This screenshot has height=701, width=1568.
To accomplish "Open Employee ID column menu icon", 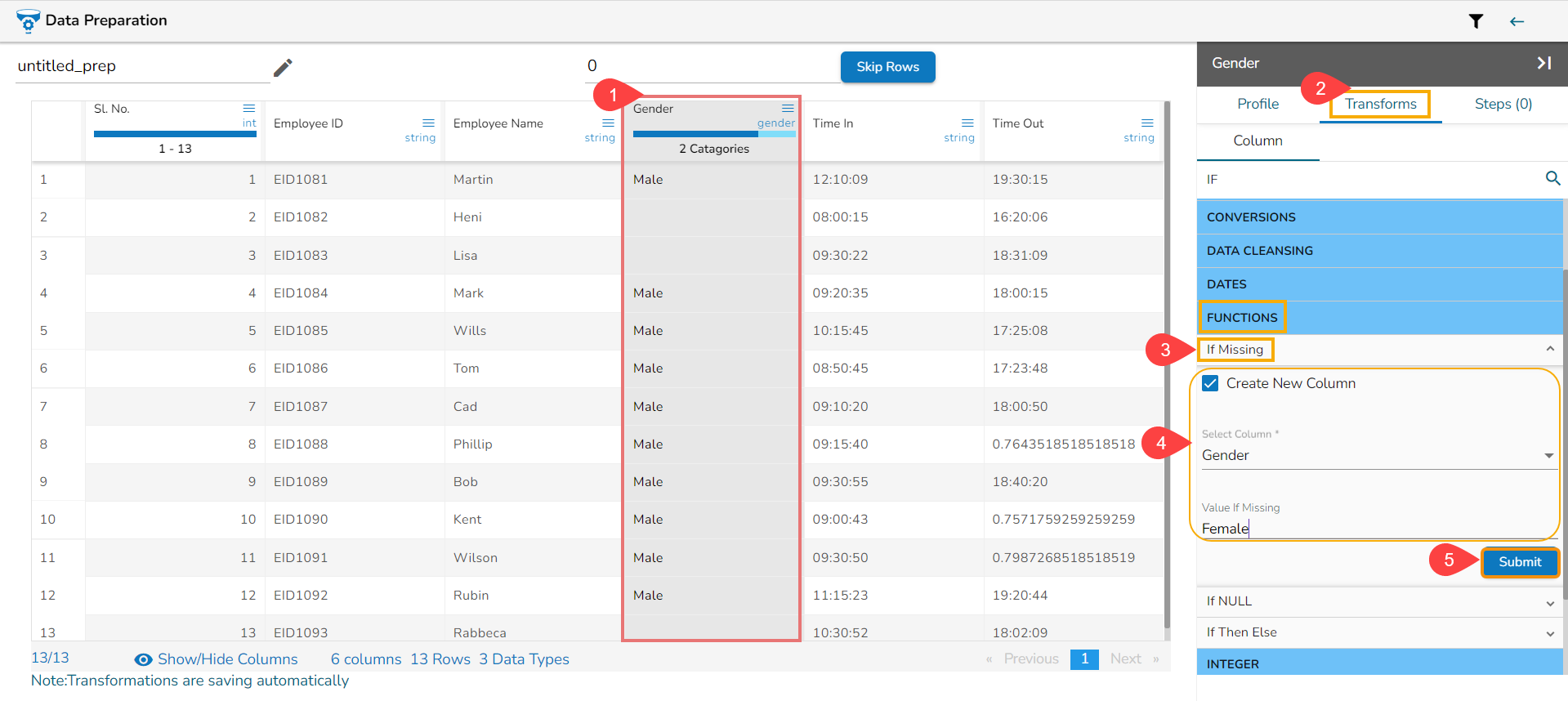I will point(428,123).
